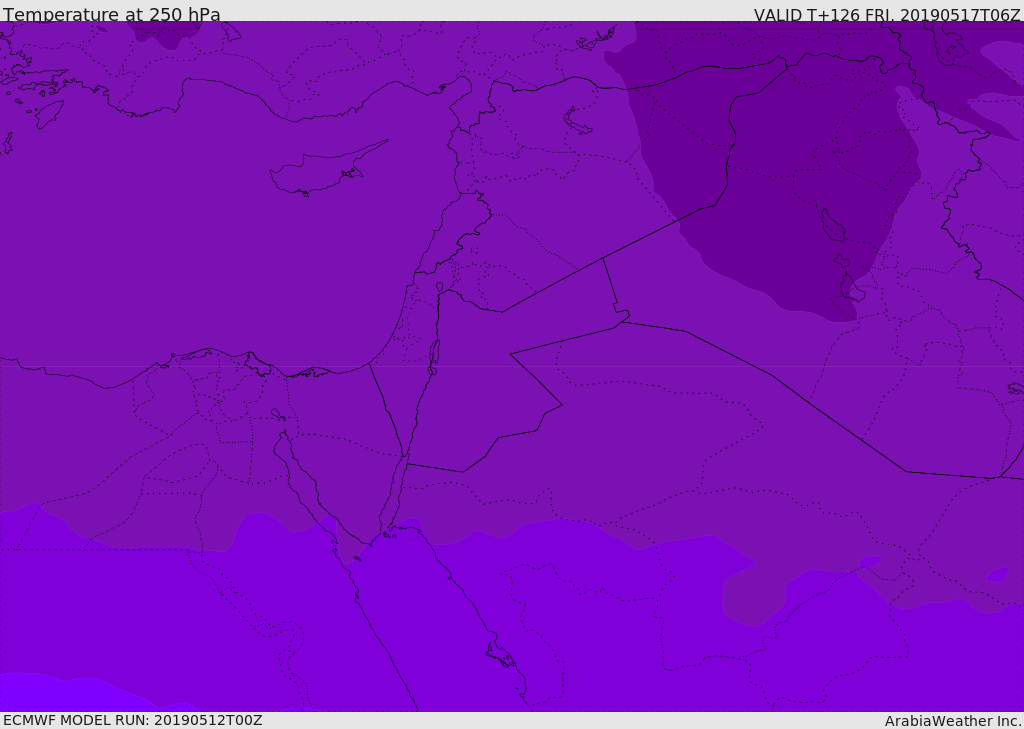Click the 'VALID T+126 FRI. 20190517T06Z' label
This screenshot has height=729, width=1024.
point(887,15)
